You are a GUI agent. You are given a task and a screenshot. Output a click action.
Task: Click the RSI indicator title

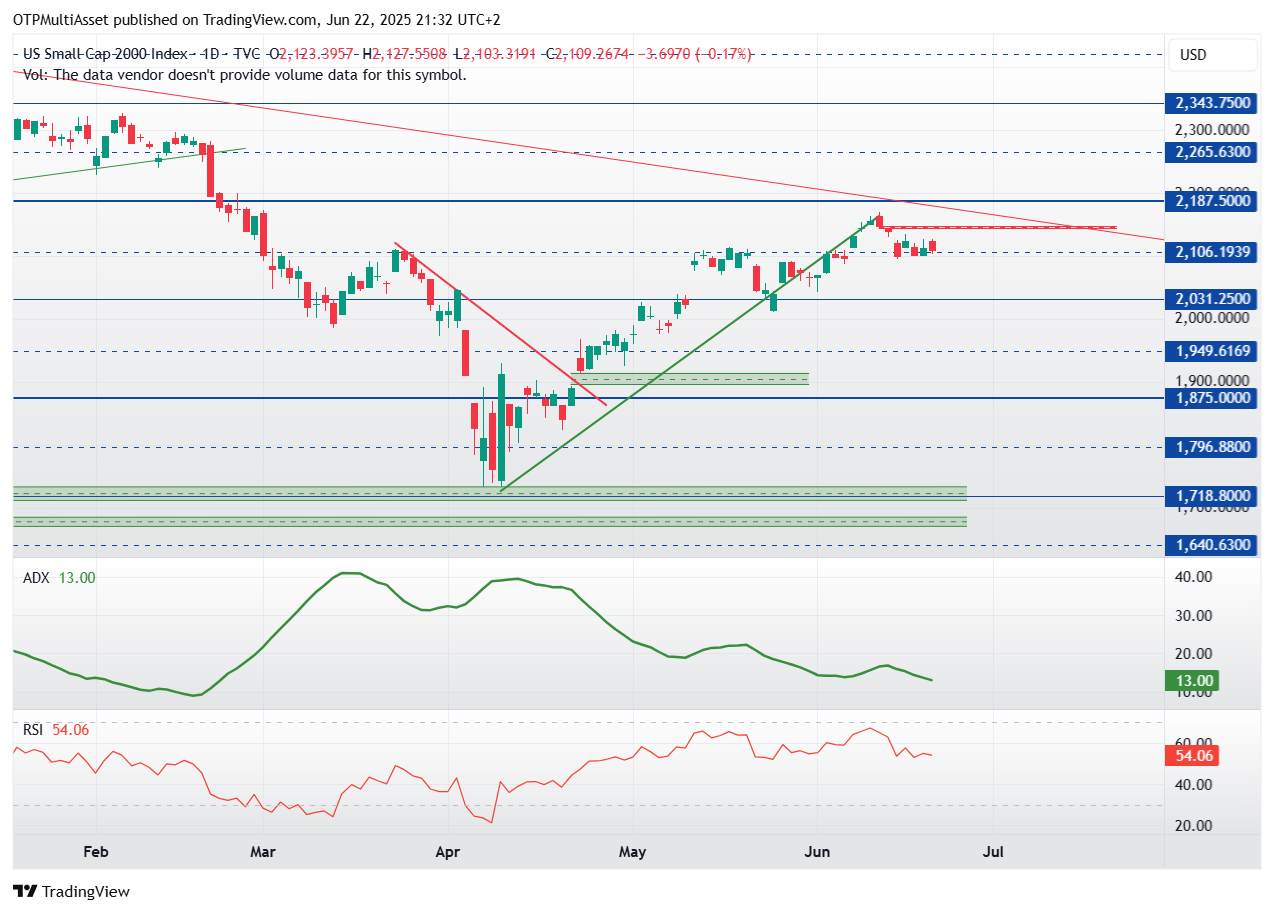point(33,730)
